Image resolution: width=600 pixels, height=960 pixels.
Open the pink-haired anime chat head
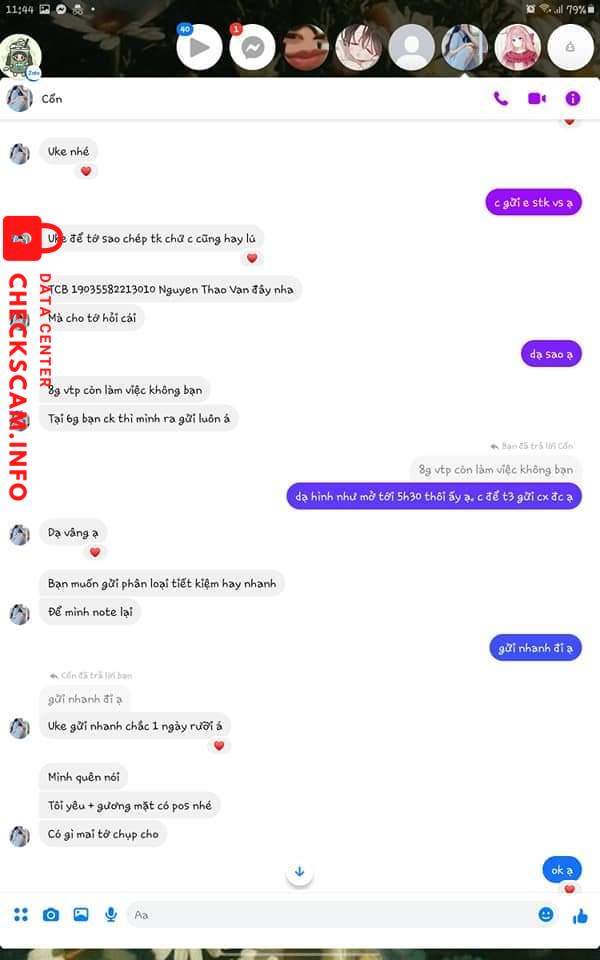[x=517, y=48]
